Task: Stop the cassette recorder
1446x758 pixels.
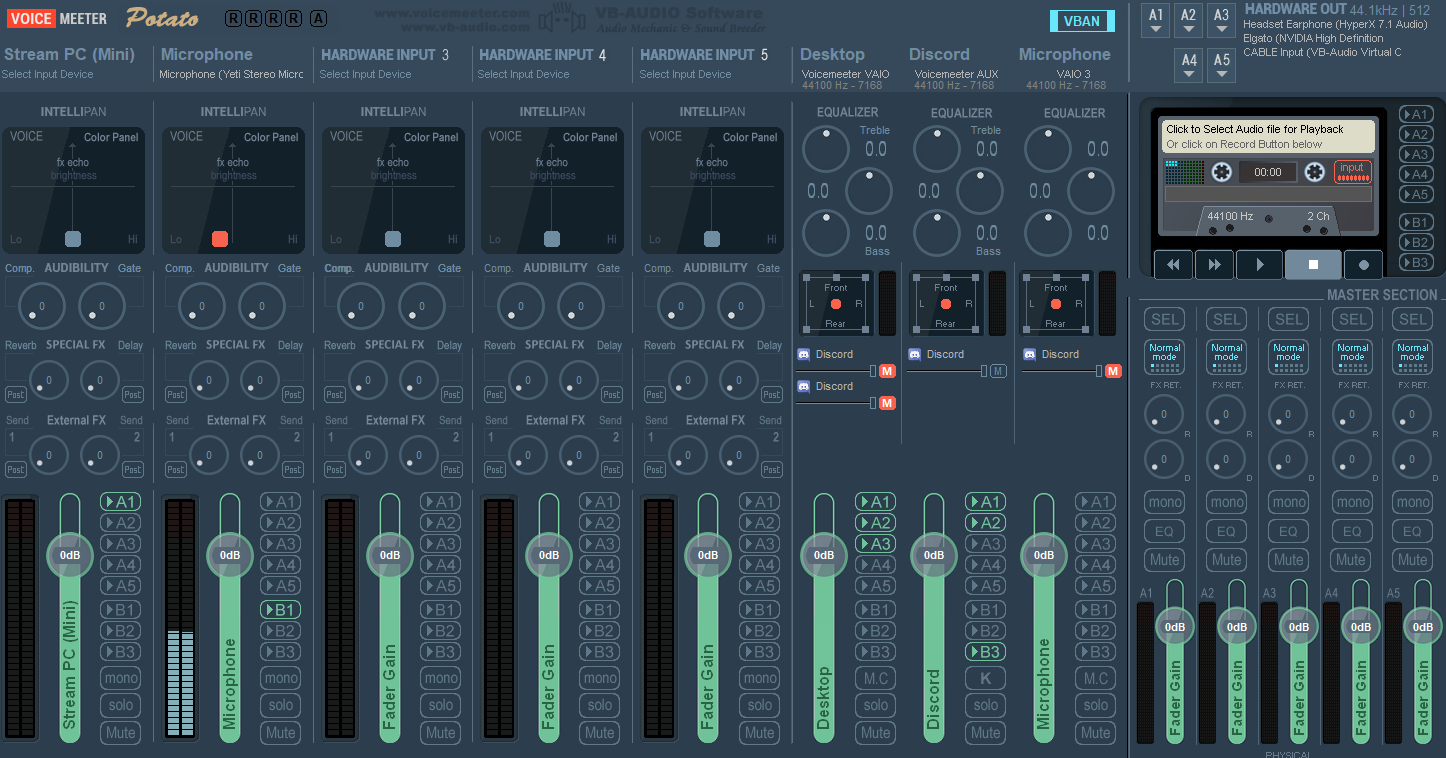Action: 1313,265
